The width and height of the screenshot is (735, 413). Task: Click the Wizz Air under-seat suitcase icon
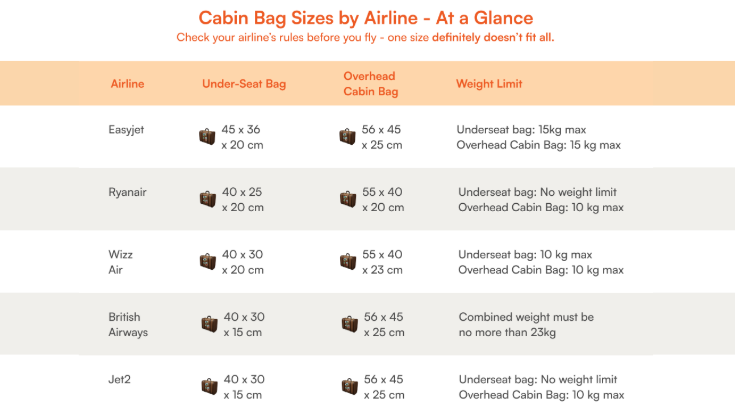pos(207,261)
